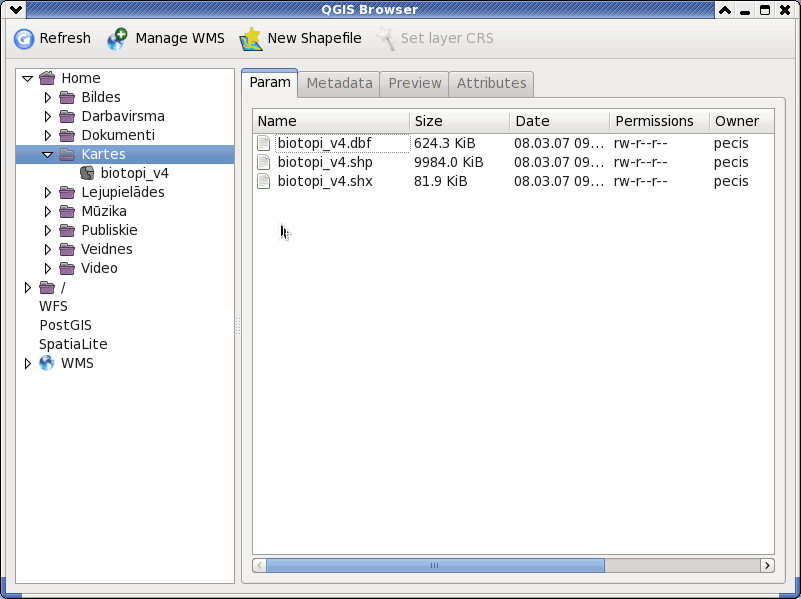
Task: Switch to the Attributes tab
Action: [491, 84]
